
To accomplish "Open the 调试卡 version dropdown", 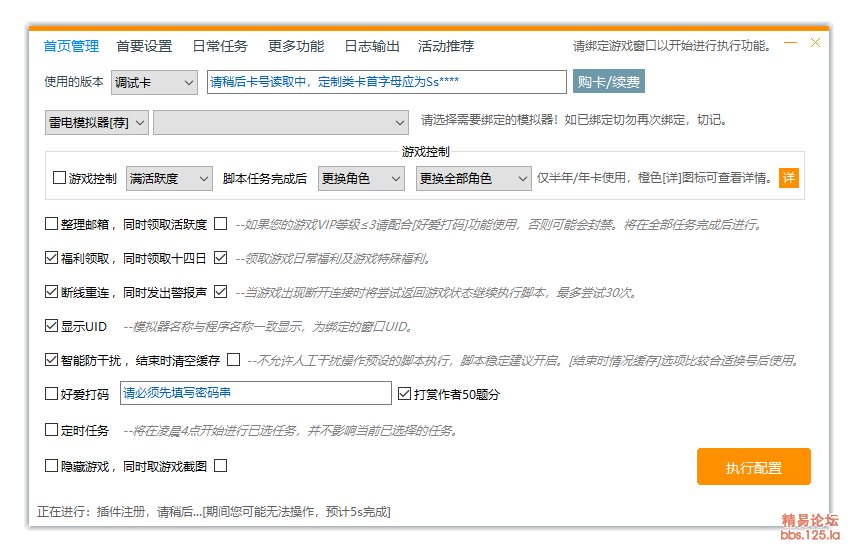I will (154, 82).
